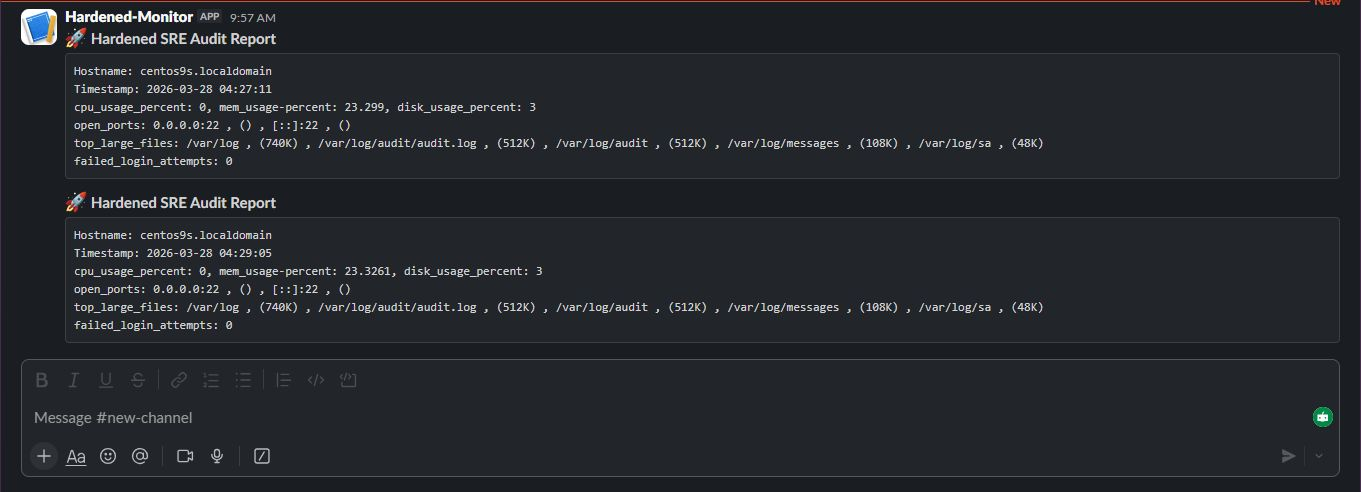1361x492 pixels.
Task: Toggle strikethrough formatting in composer
Action: (138, 380)
